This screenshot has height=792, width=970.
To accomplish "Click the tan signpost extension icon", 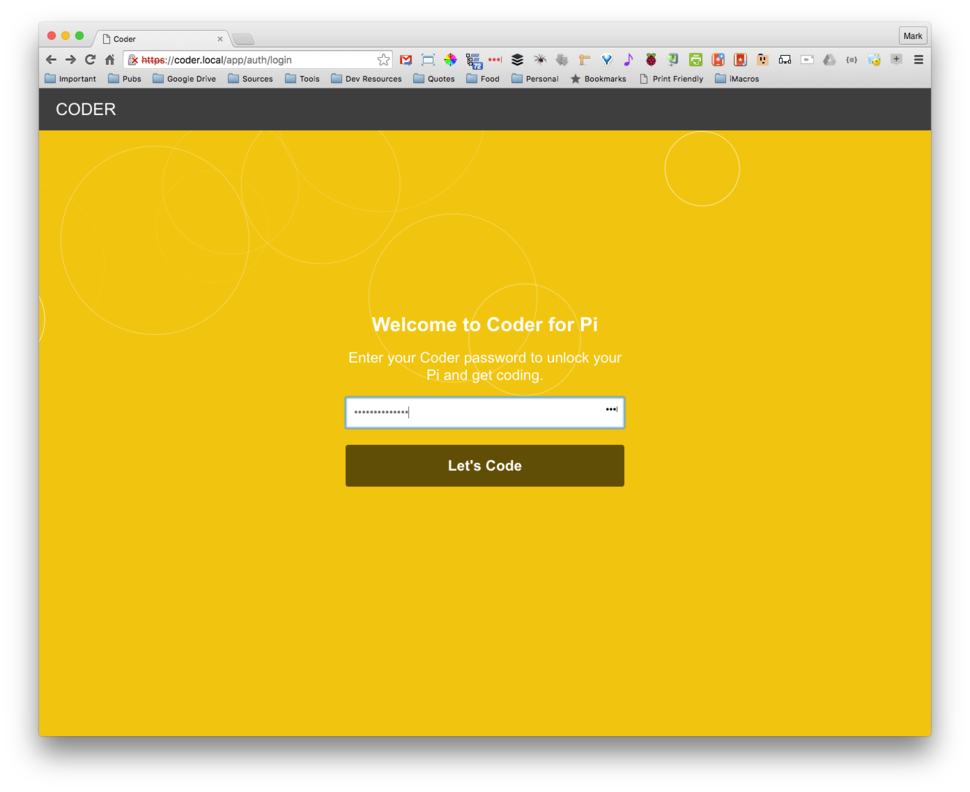I will coord(584,60).
